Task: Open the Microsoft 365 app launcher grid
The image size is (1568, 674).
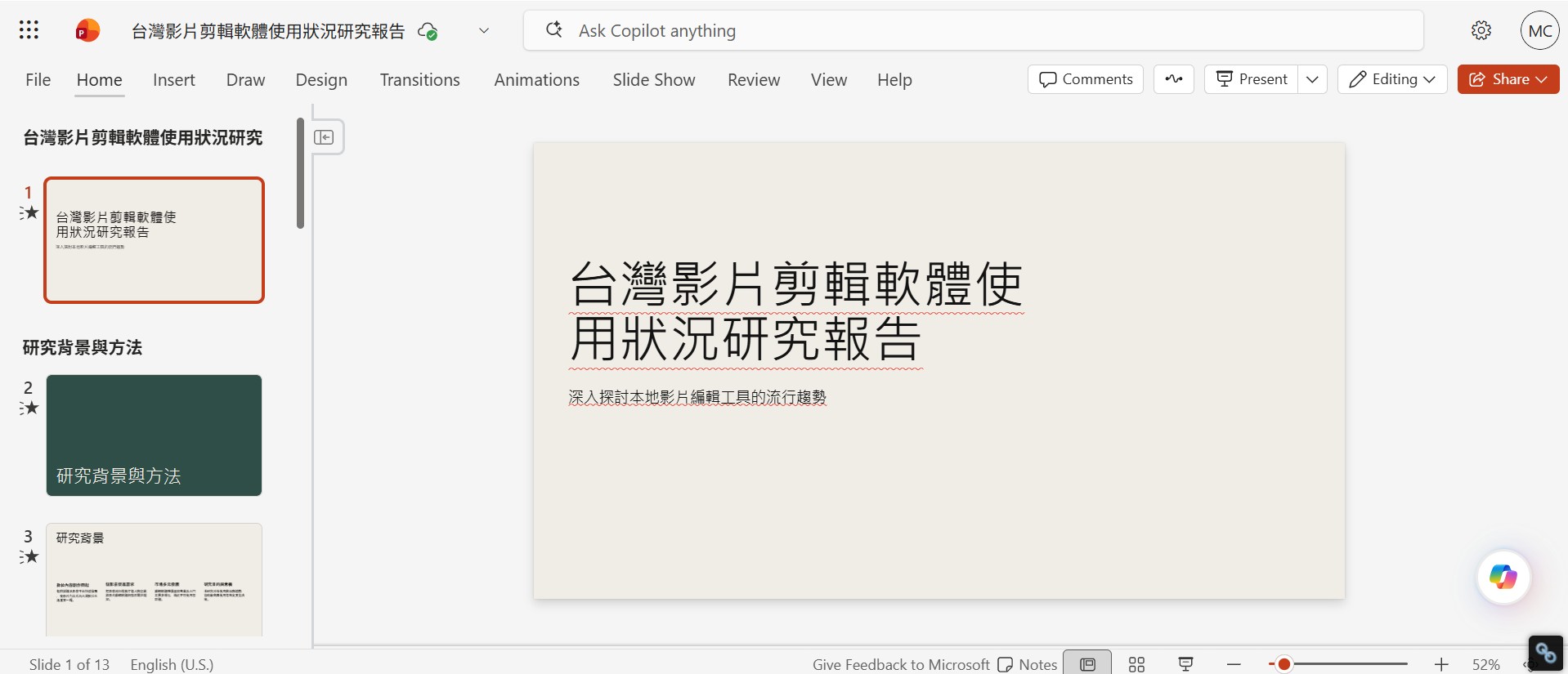Action: [x=29, y=30]
